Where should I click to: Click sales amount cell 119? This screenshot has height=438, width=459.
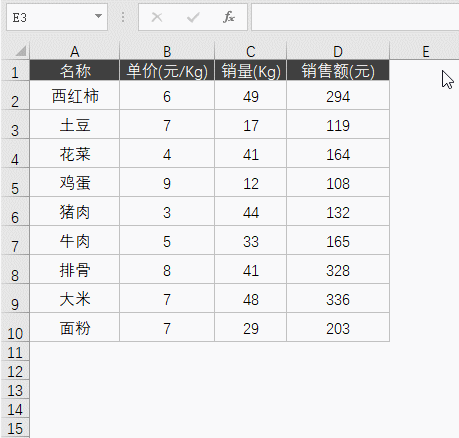[338, 124]
